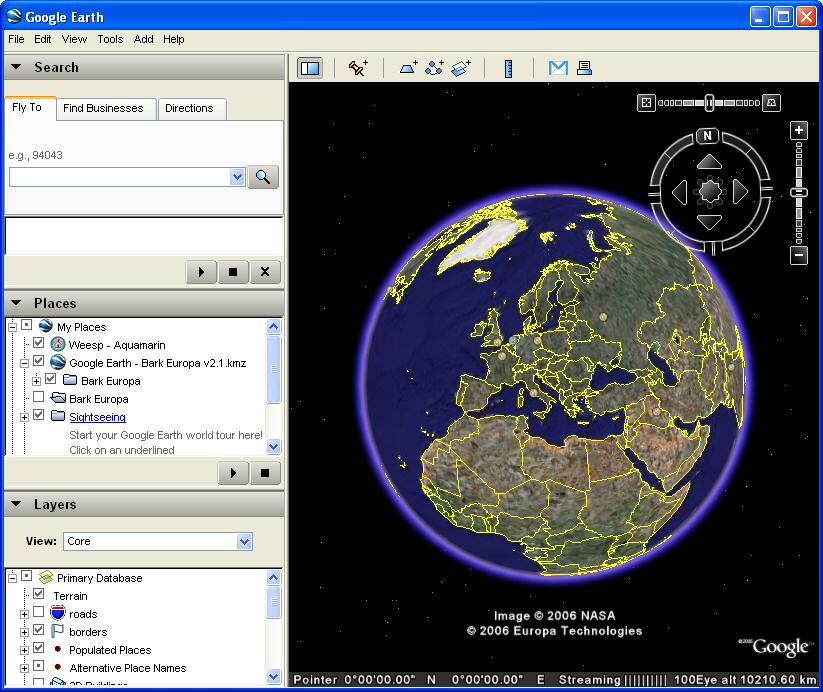Select the Add Image Overlay tool
This screenshot has width=823, height=692.
461,68
